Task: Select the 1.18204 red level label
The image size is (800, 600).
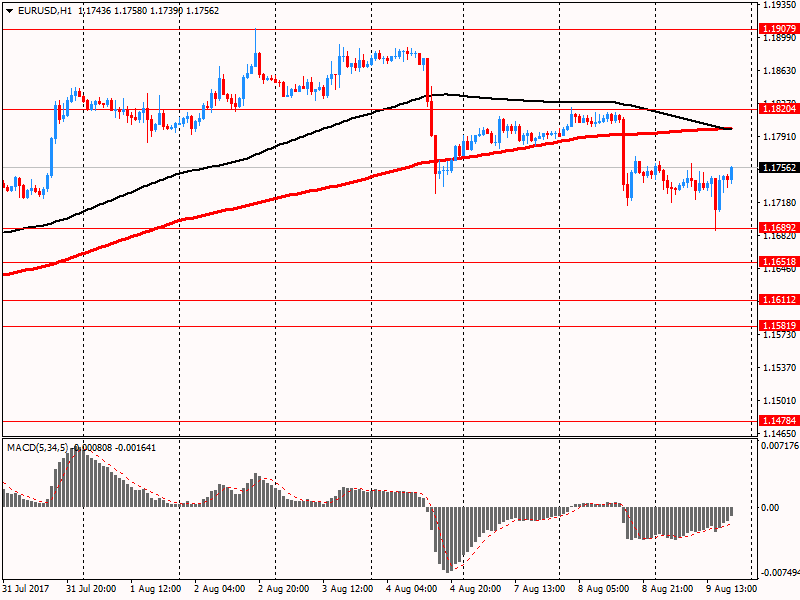Action: 779,108
